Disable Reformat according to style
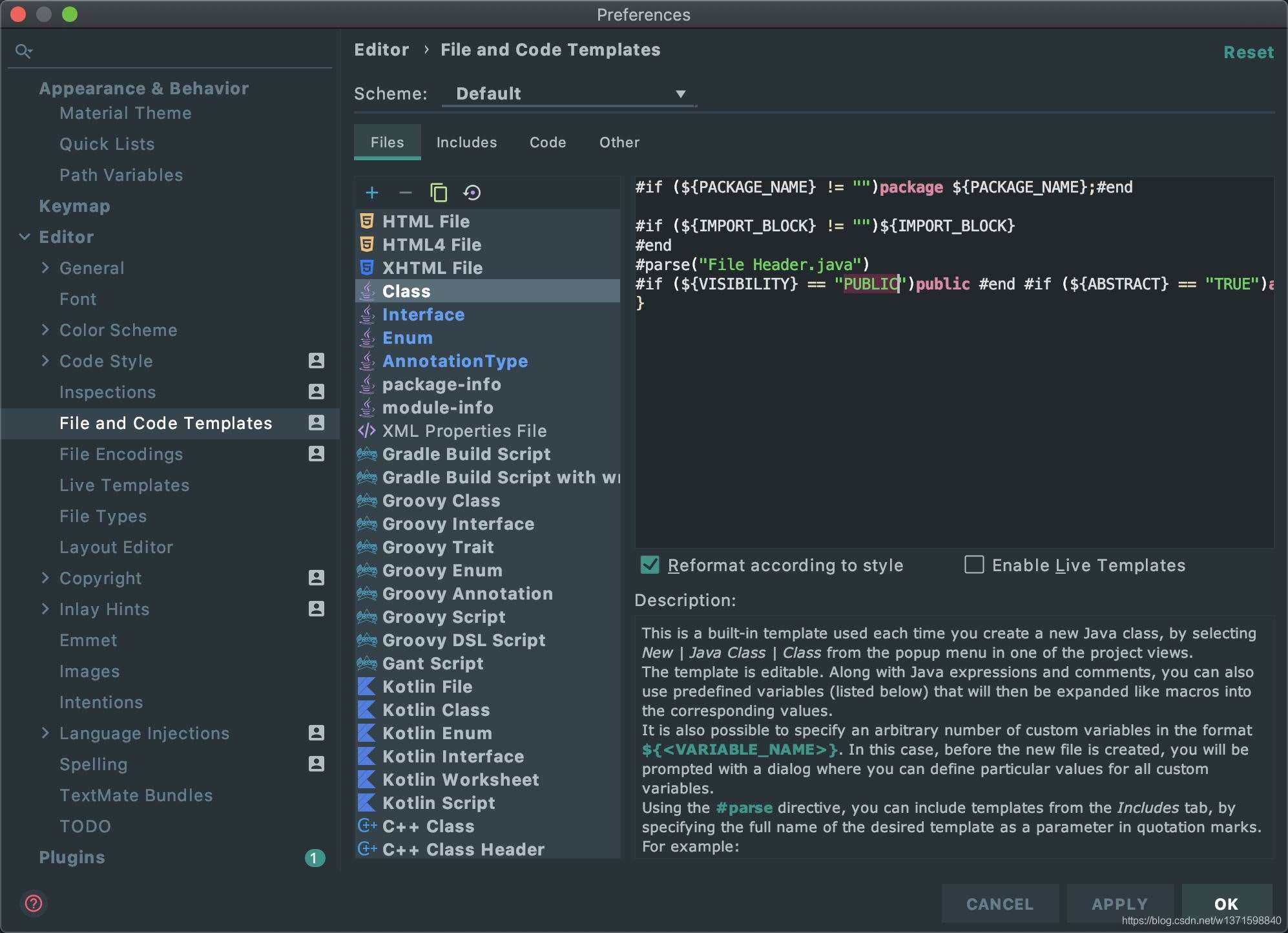Viewport: 1288px width, 933px height. coord(648,565)
